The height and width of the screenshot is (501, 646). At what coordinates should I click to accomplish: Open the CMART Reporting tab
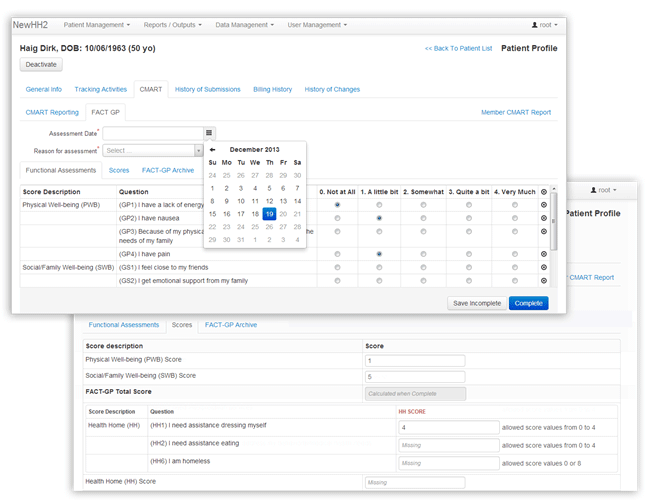point(52,112)
